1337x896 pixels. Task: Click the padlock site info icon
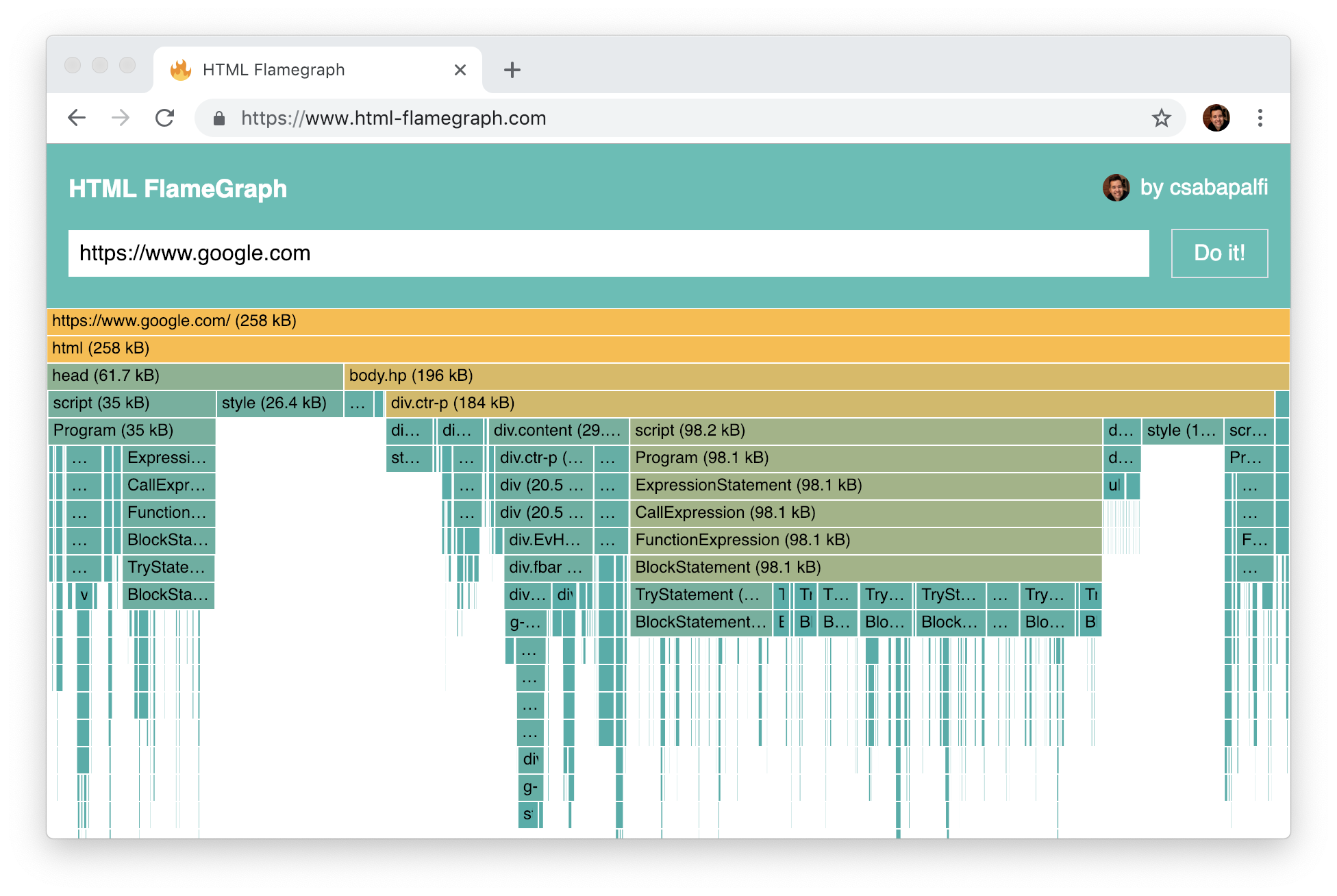pyautogui.click(x=219, y=119)
